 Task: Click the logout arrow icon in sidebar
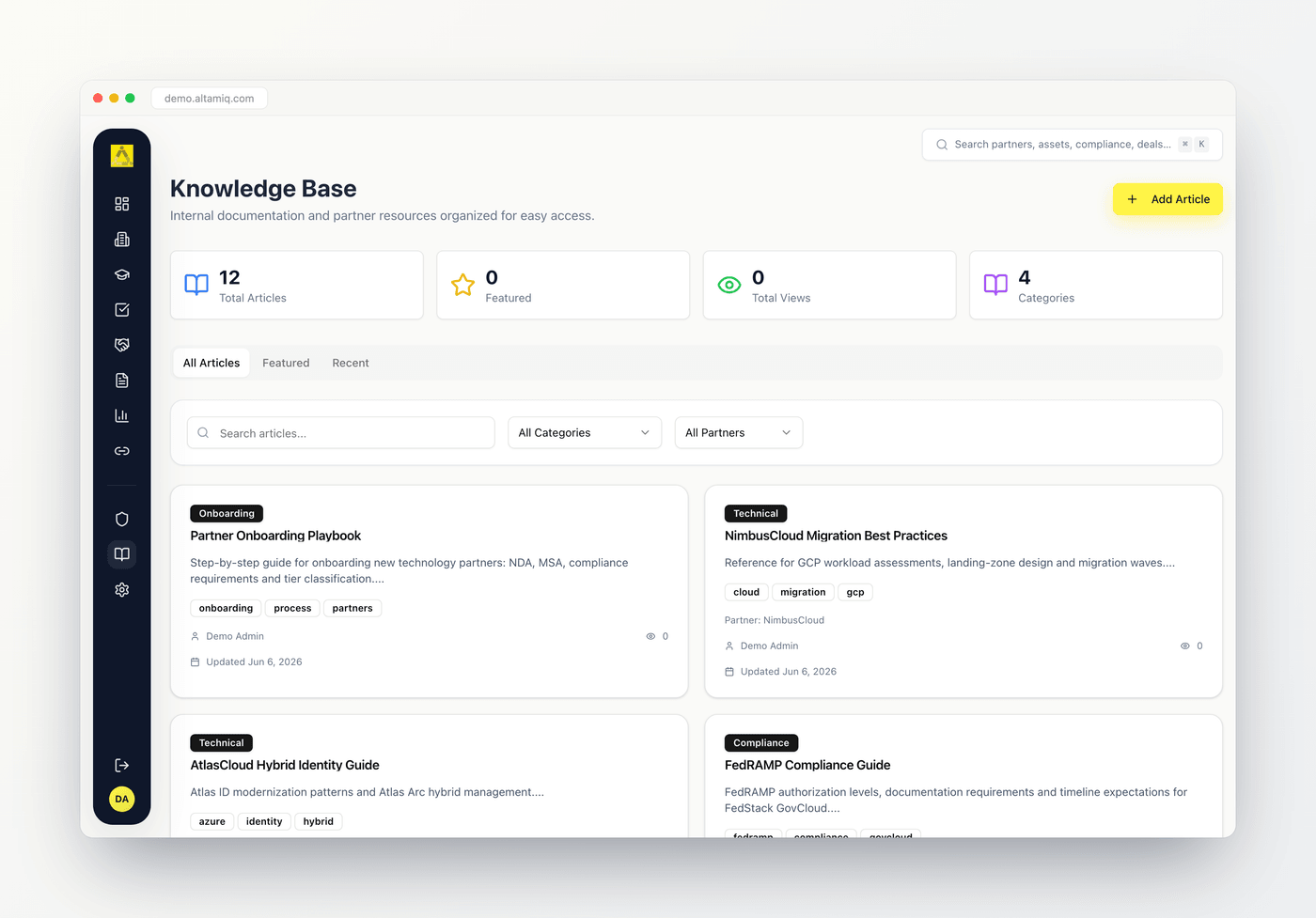pos(122,766)
